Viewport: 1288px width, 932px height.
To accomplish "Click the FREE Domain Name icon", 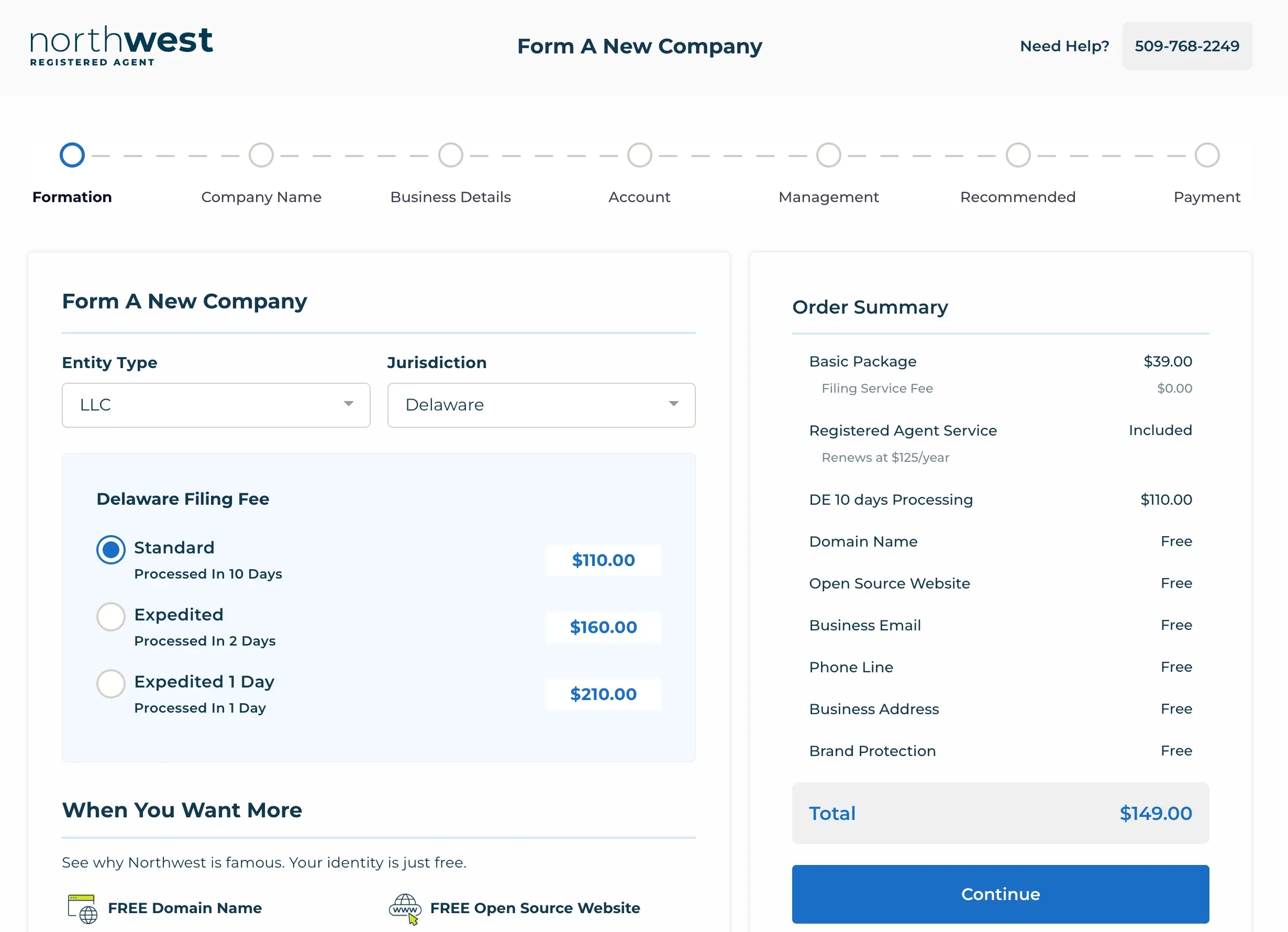I will (x=82, y=909).
